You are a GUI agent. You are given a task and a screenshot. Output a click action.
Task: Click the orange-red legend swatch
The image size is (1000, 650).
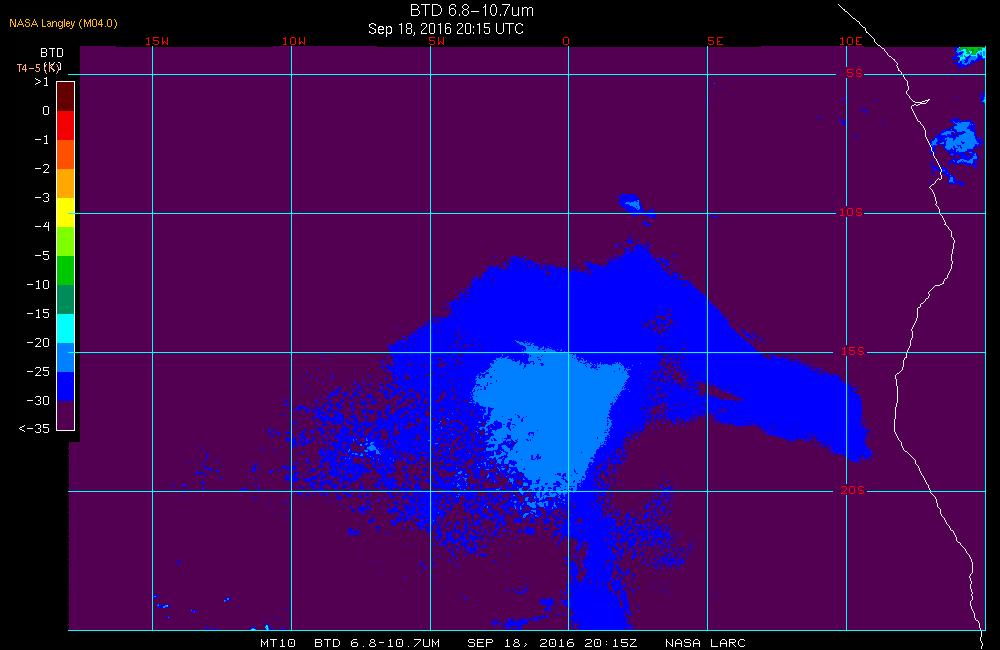click(66, 154)
